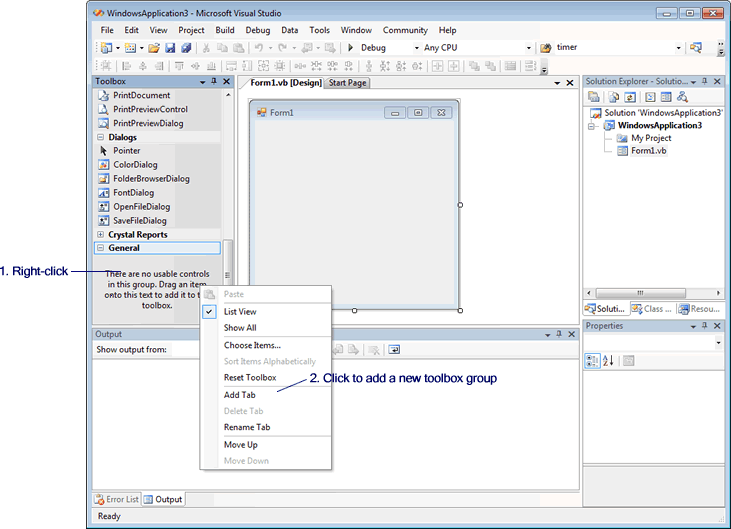Toggle auto-hide pin on Output panel
731x529 pixels.
pos(557,334)
